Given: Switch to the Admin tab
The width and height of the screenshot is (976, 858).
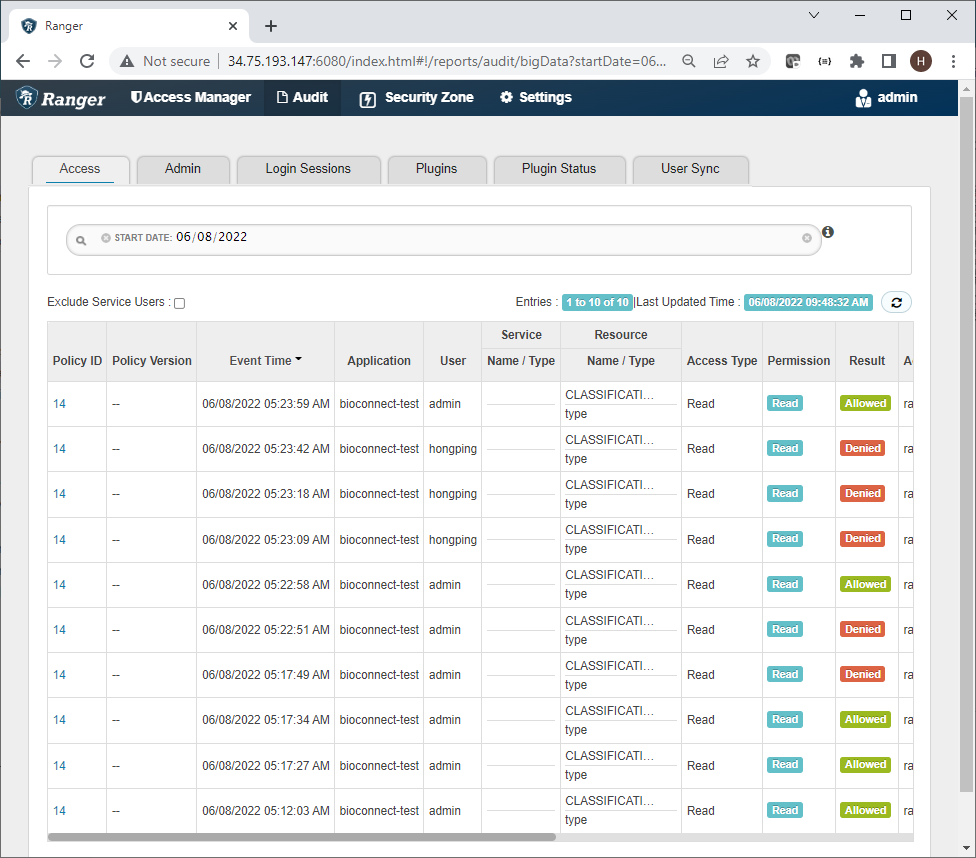Looking at the screenshot, I should pyautogui.click(x=183, y=169).
